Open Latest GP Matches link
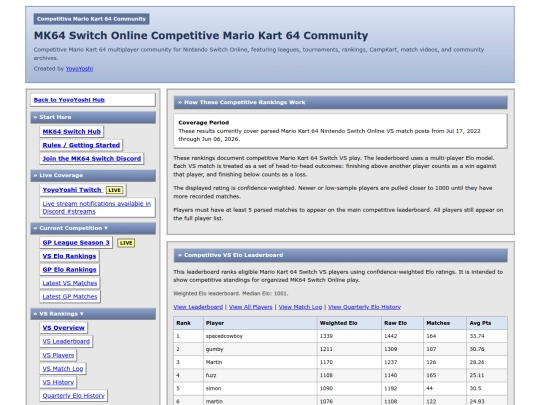This screenshot has height=405, width=540. [70, 297]
